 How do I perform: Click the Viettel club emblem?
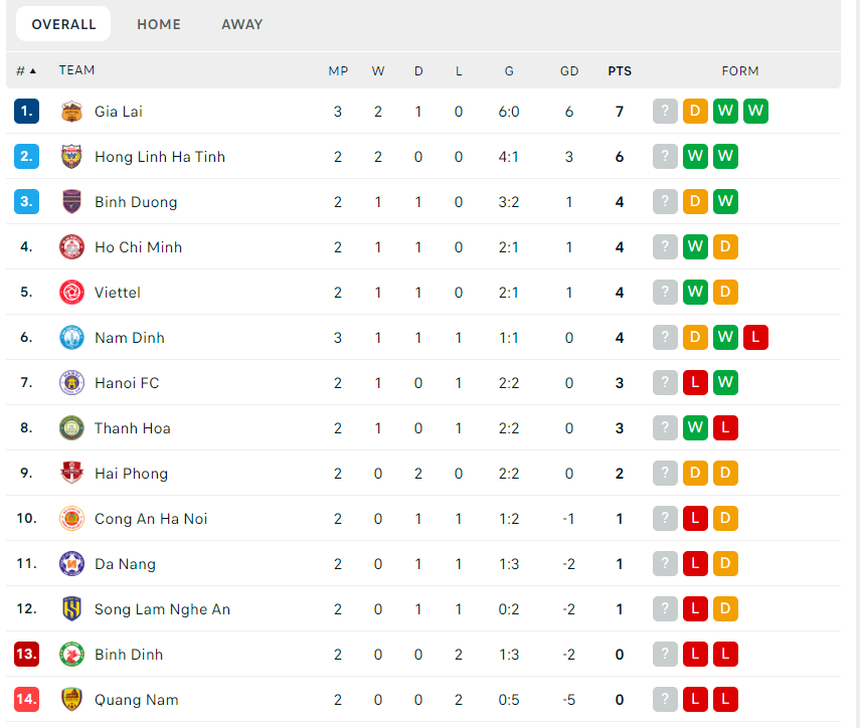pyautogui.click(x=71, y=292)
